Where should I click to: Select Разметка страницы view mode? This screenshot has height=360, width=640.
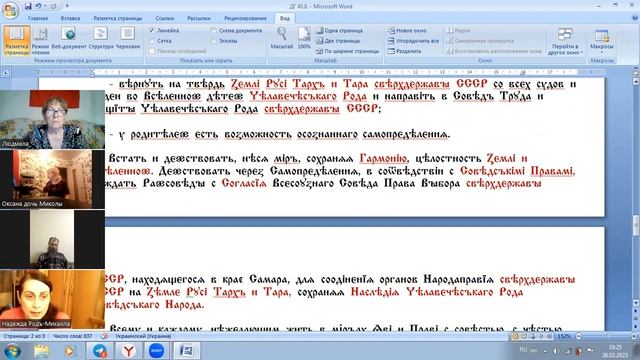pyautogui.click(x=17, y=40)
